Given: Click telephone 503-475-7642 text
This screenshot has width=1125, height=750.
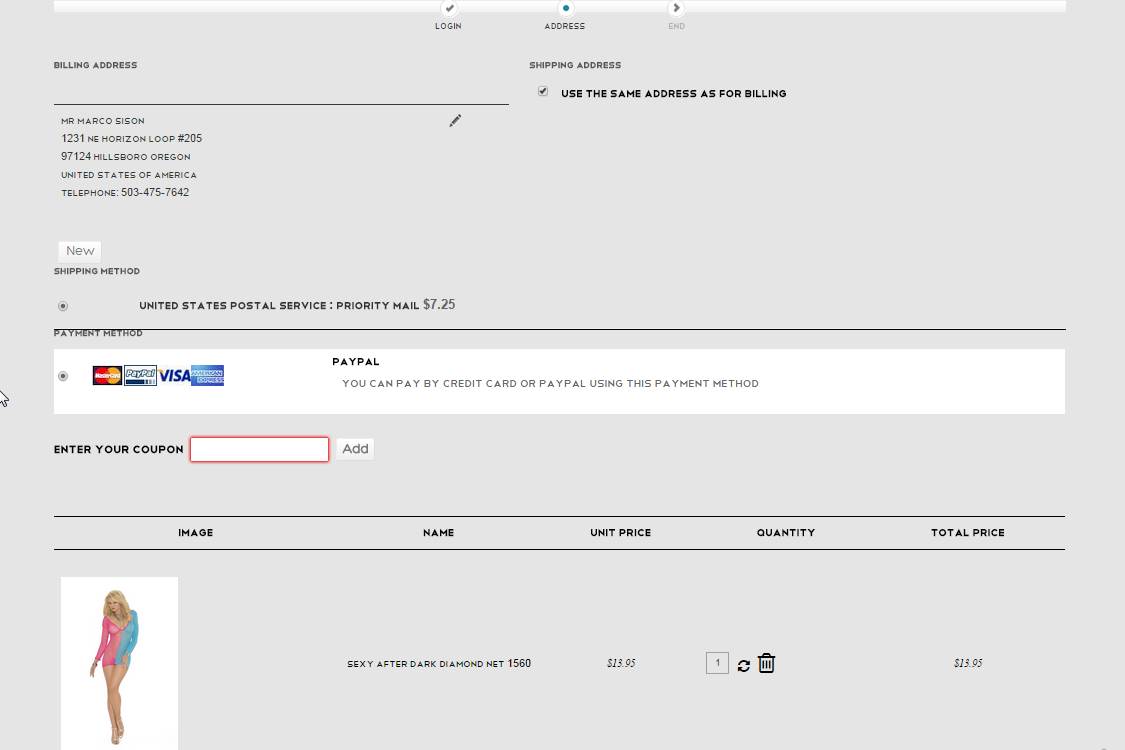Looking at the screenshot, I should pos(125,192).
